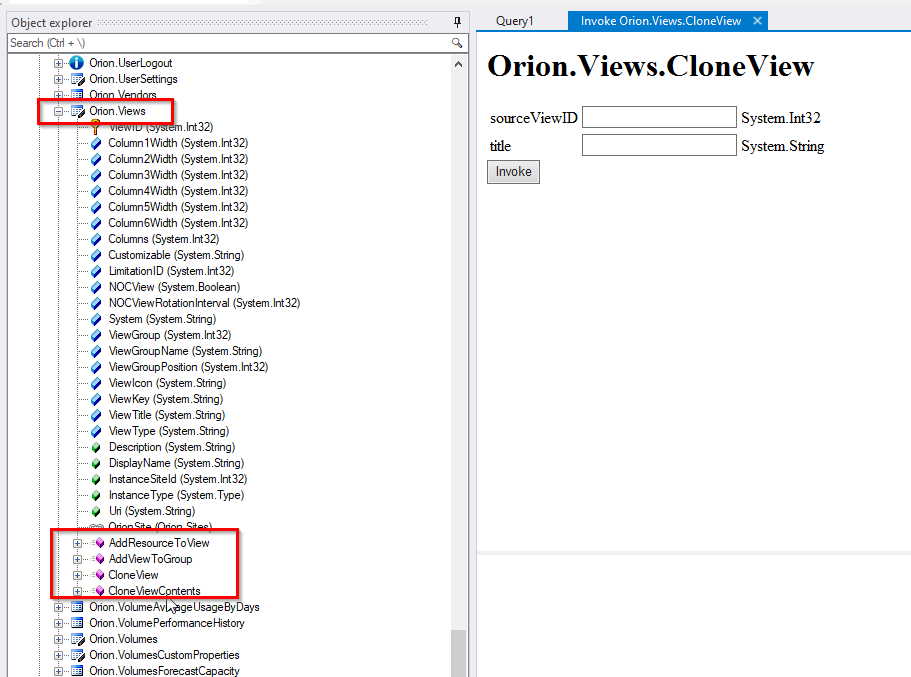Click the Orion.VolumeAverageUsageByDays table icon
This screenshot has height=677, width=911.
tap(77, 607)
